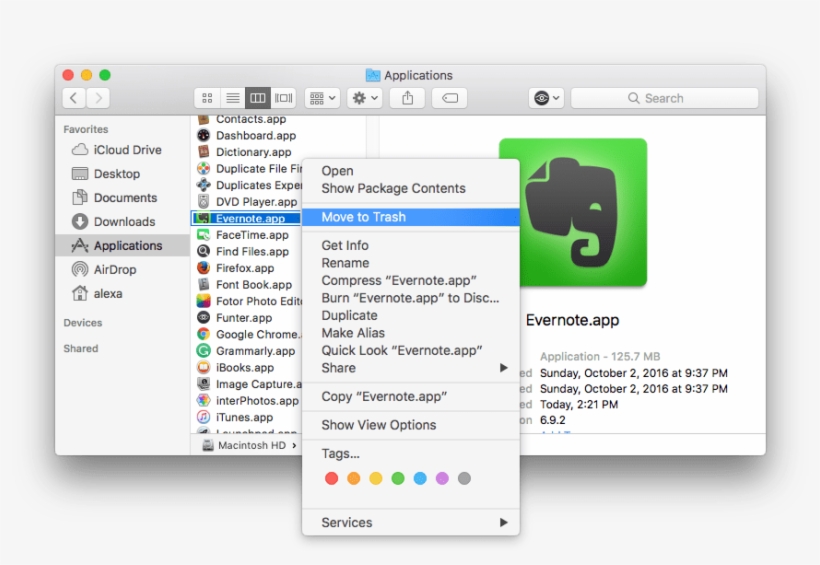Select Duplicate File Finder in list
Screen dimensions: 820x565
(x=249, y=168)
